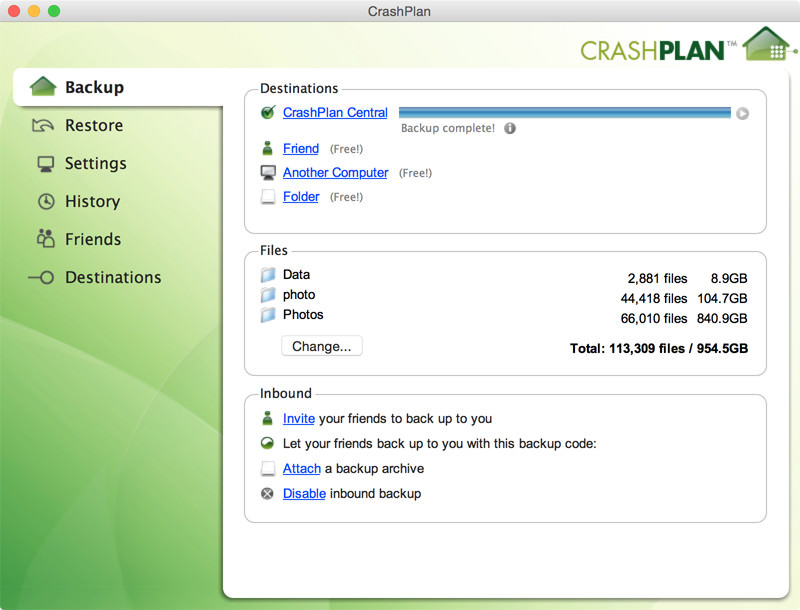Maximize the CrashPlan window with green button
This screenshot has height=610, width=800.
(x=54, y=11)
